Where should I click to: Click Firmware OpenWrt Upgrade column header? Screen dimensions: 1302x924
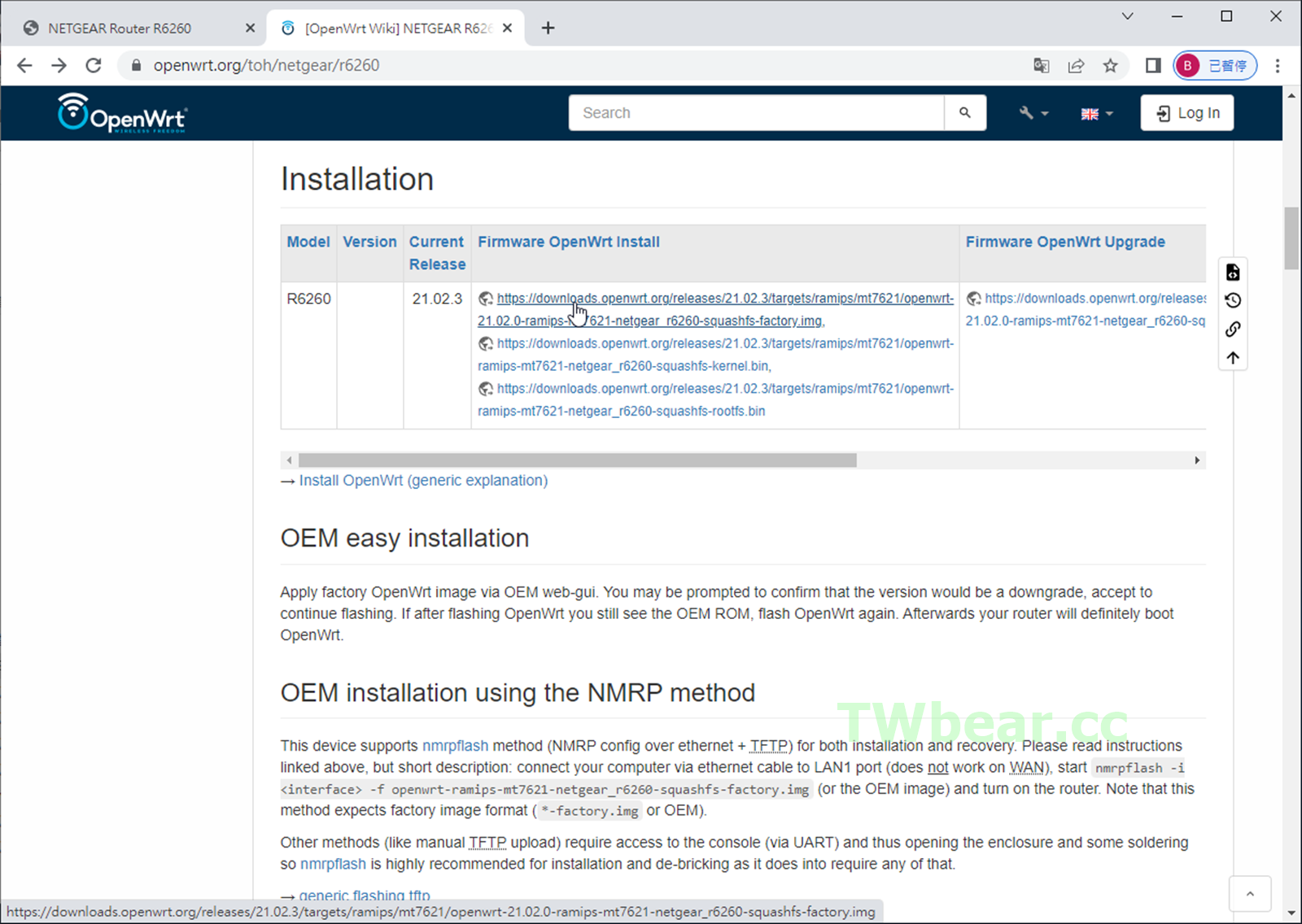tap(1065, 242)
